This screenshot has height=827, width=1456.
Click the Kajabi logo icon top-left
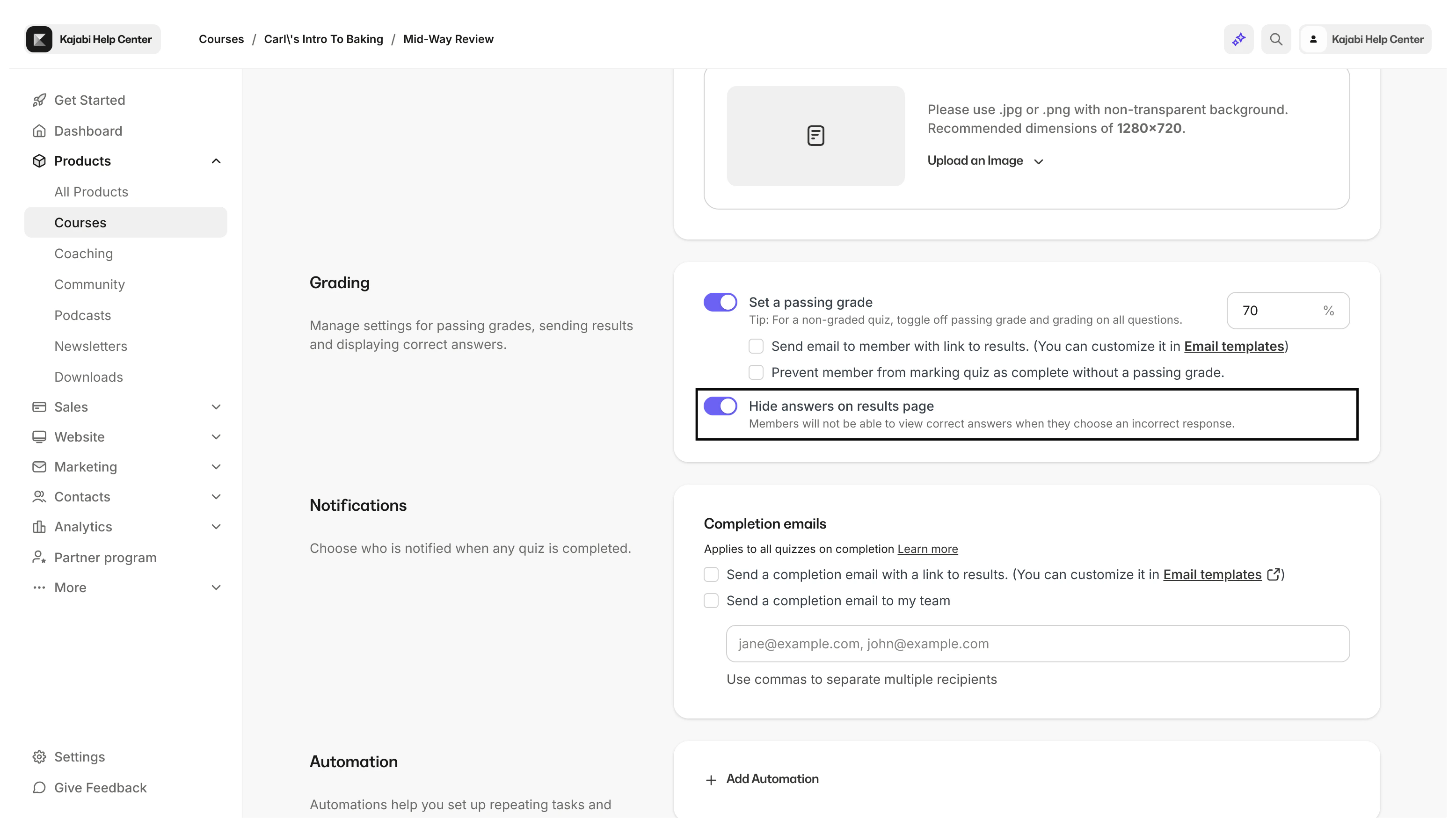tap(39, 39)
